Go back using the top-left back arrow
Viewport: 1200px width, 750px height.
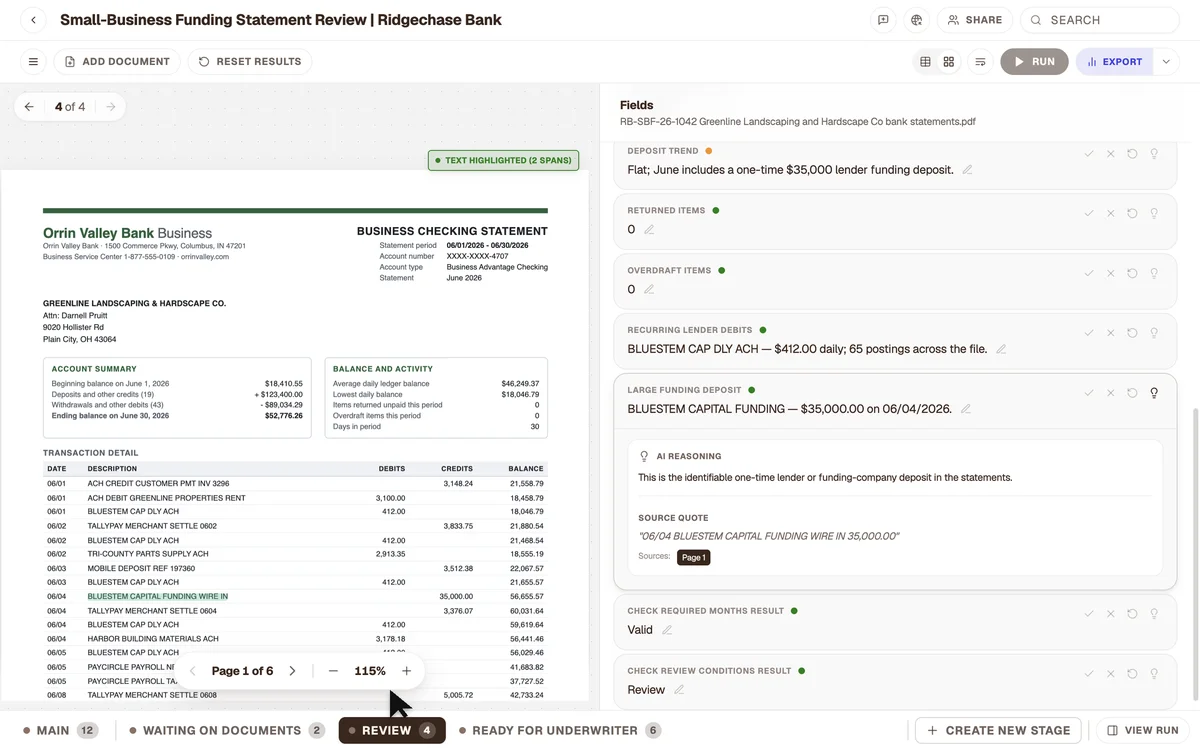[33, 20]
